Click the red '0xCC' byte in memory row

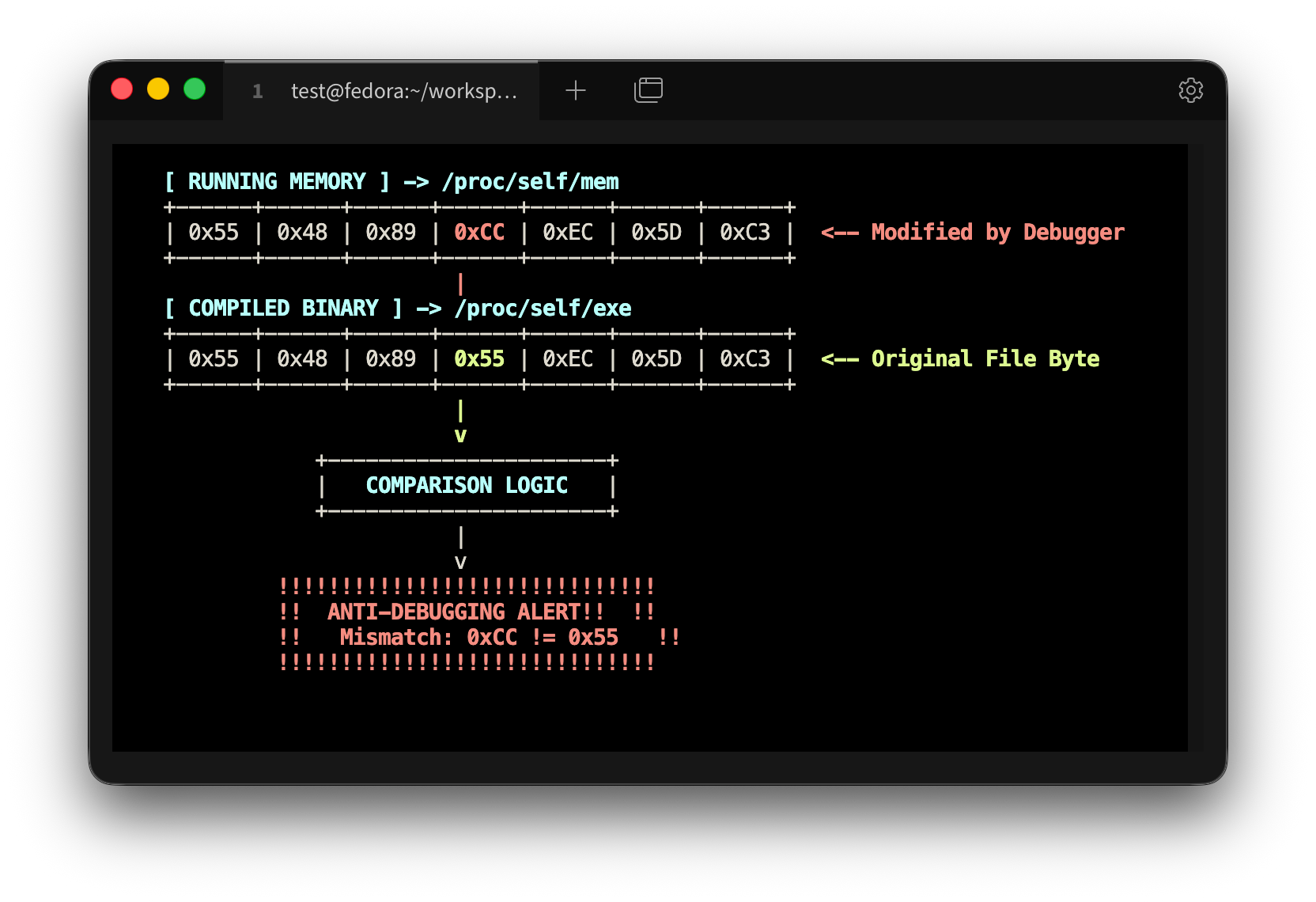click(479, 233)
